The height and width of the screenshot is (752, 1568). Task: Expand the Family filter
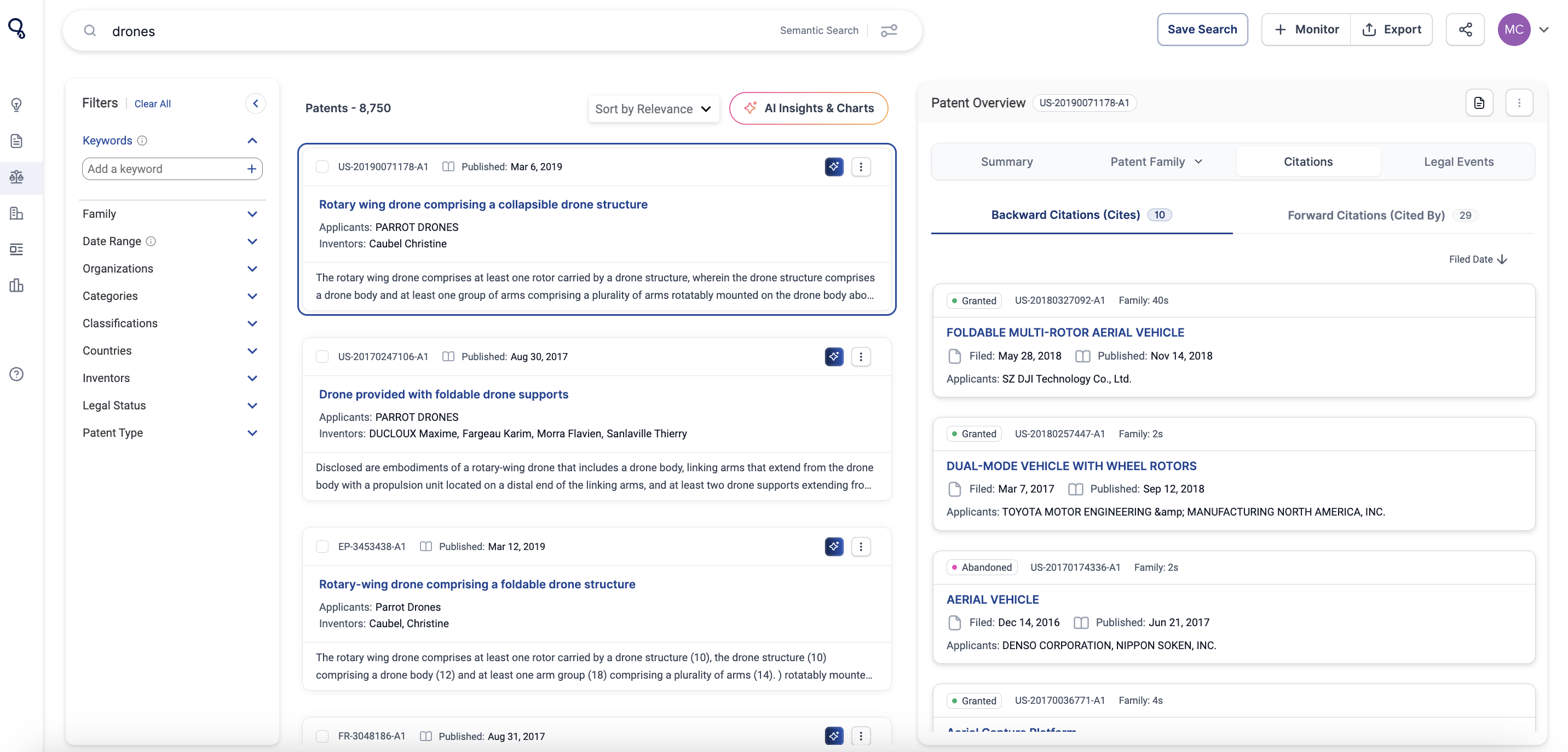tap(252, 214)
